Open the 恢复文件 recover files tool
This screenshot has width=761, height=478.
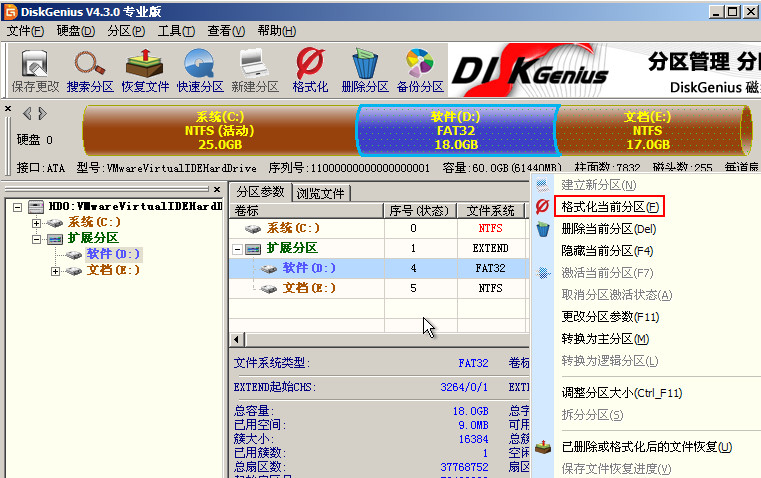click(x=145, y=71)
